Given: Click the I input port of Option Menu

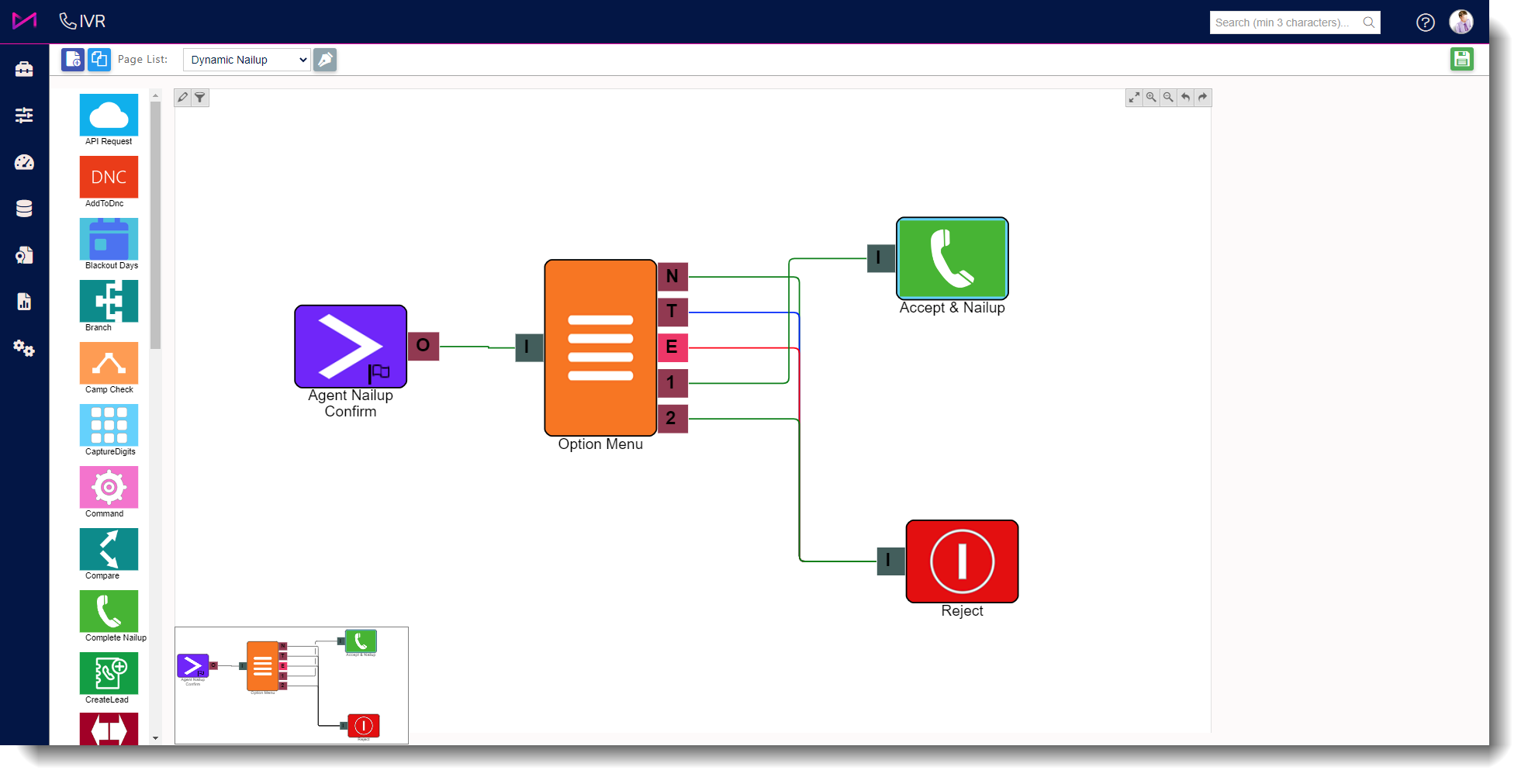Looking at the screenshot, I should click(x=529, y=347).
